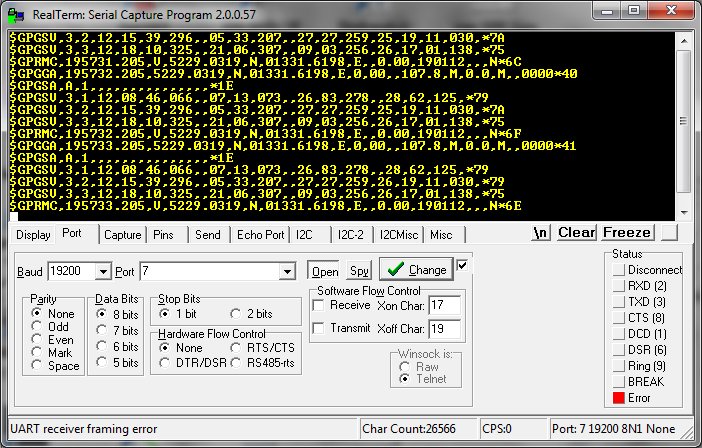Screen dimensions: 702x448
Task: Switch to the Display tab
Action: pyautogui.click(x=33, y=235)
